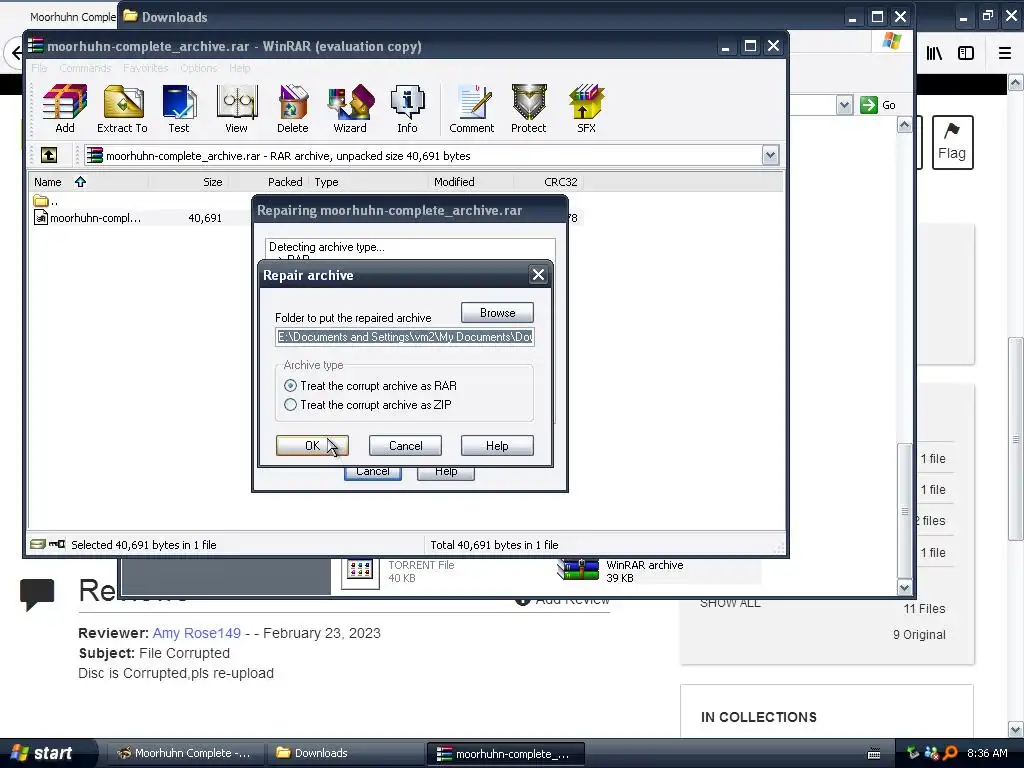Click the TORRENT File icon in Downloads
The image size is (1024, 768).
[x=360, y=572]
